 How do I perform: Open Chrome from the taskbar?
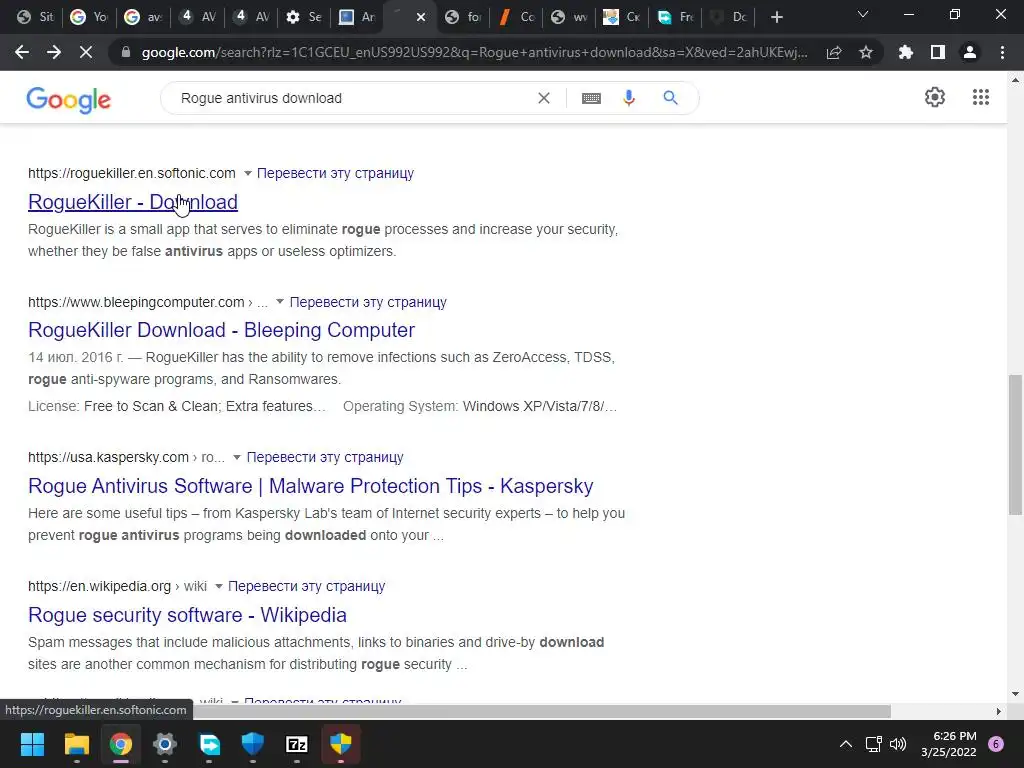tap(121, 744)
